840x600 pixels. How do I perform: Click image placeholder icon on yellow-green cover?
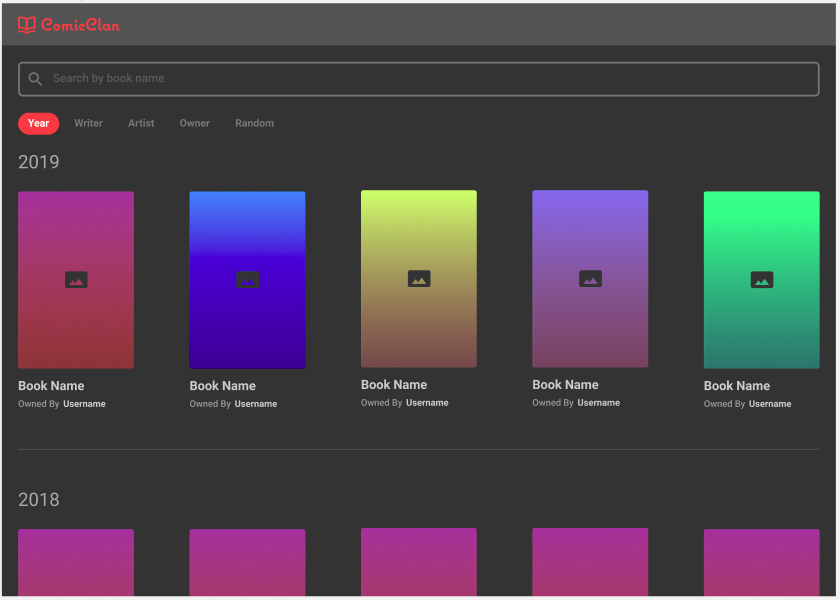(419, 279)
